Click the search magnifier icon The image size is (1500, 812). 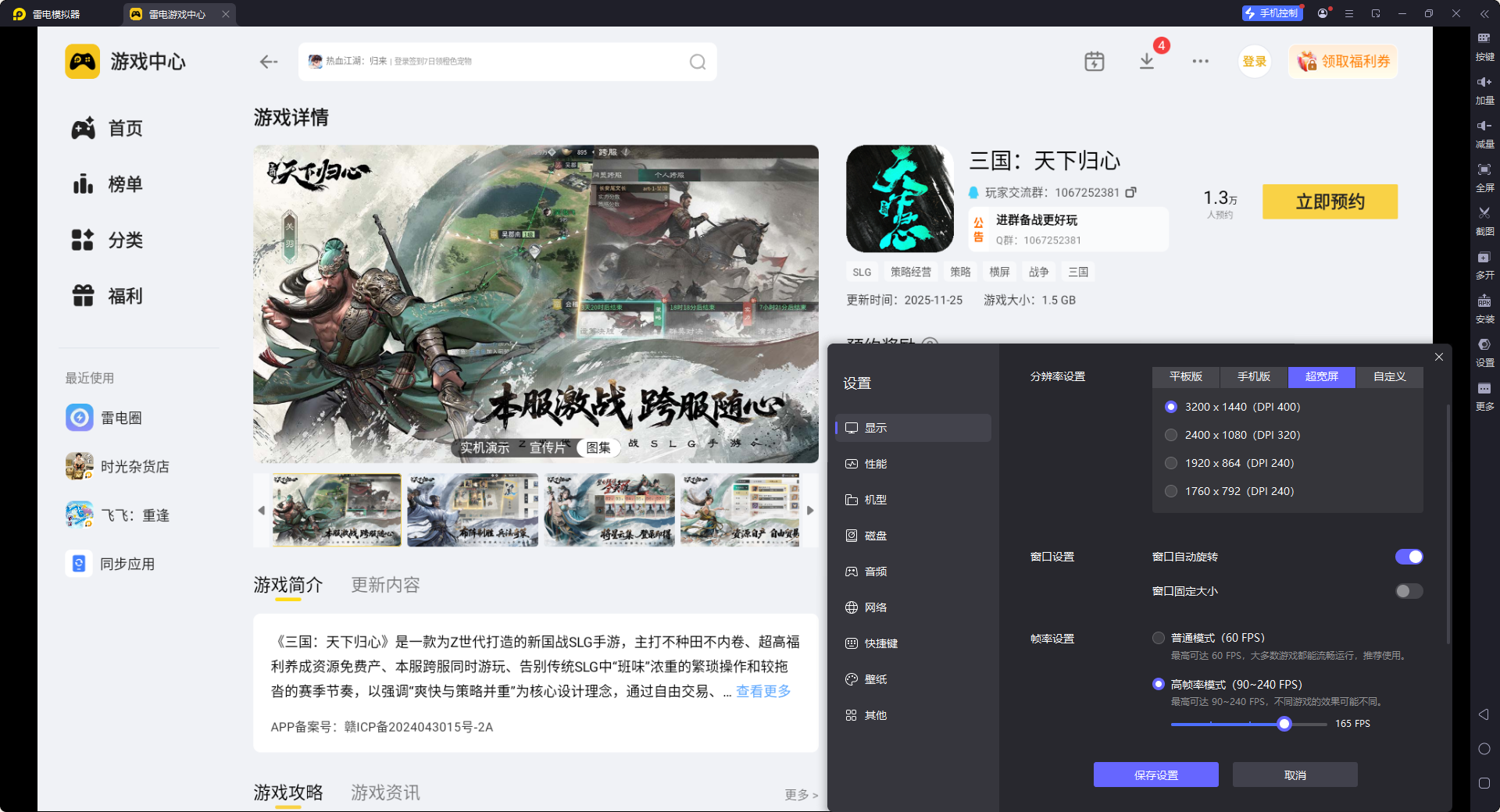click(x=697, y=62)
